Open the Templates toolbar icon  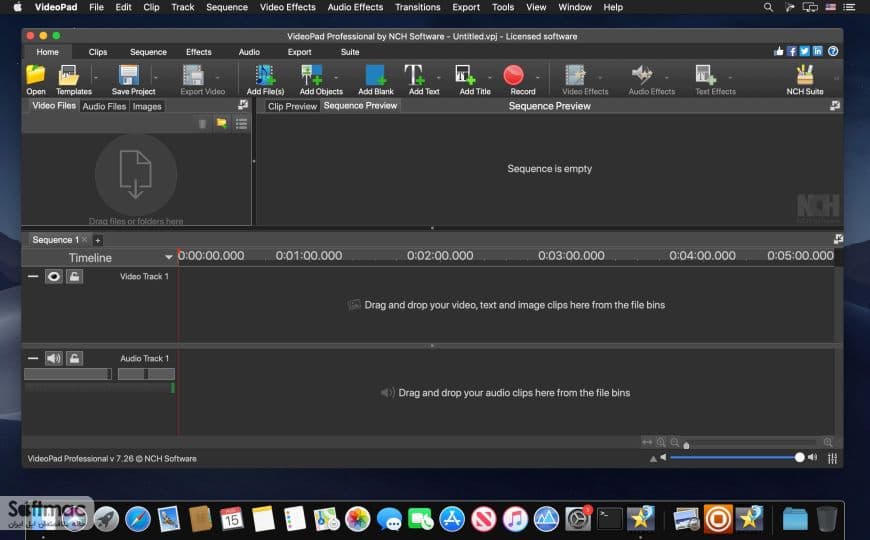click(x=69, y=75)
